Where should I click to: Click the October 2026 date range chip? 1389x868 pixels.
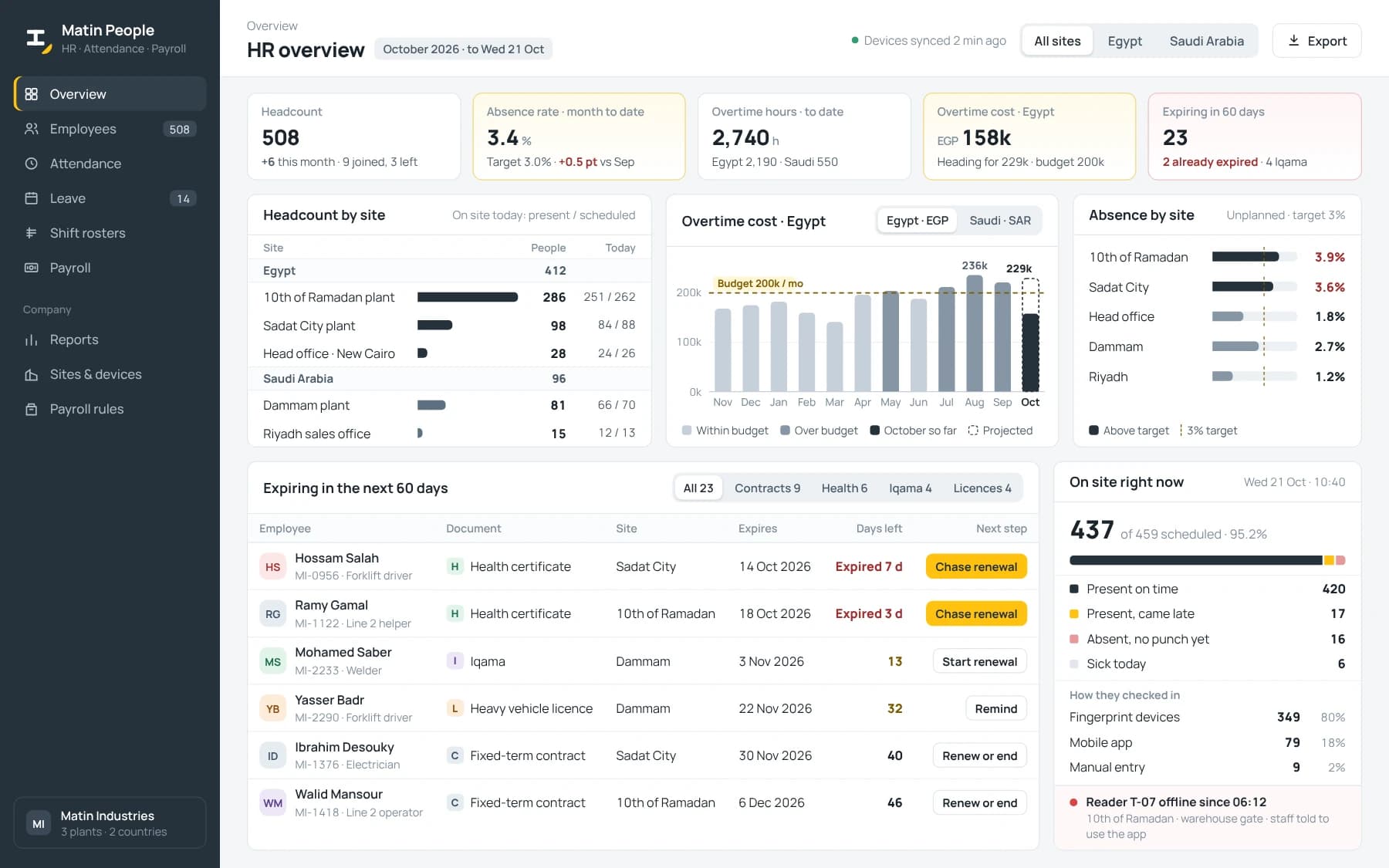click(x=463, y=49)
